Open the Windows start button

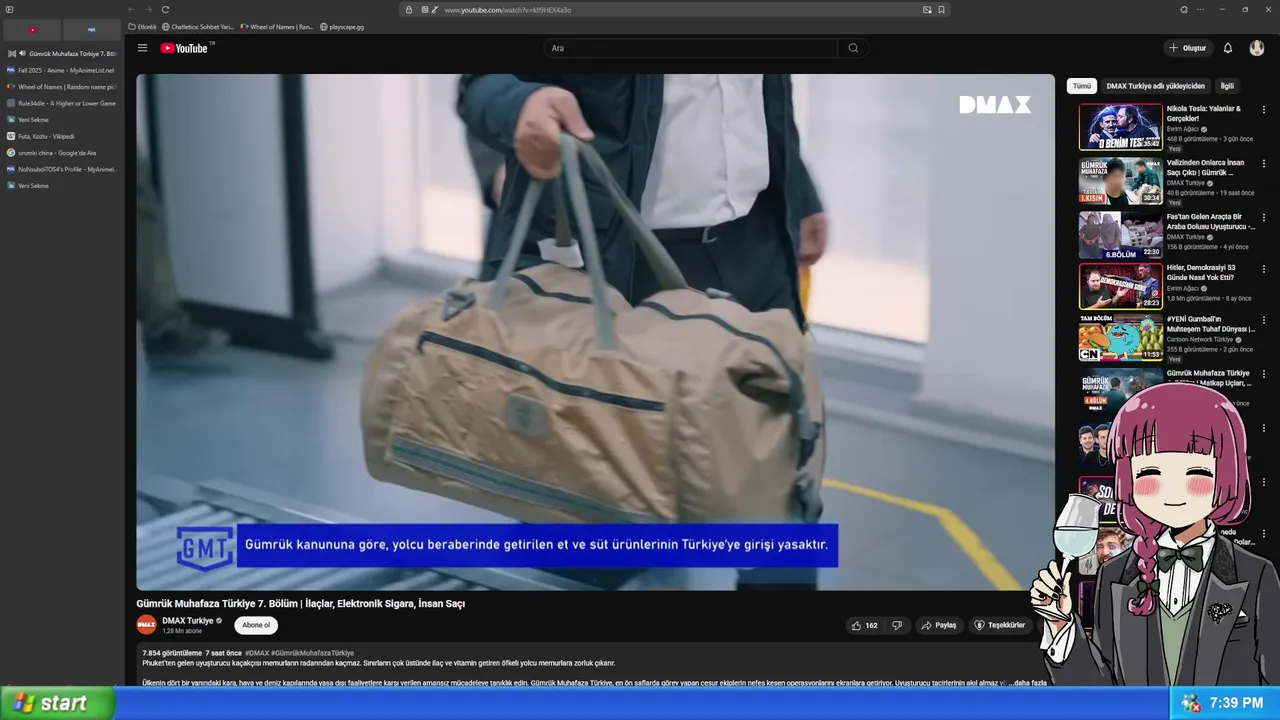point(57,703)
